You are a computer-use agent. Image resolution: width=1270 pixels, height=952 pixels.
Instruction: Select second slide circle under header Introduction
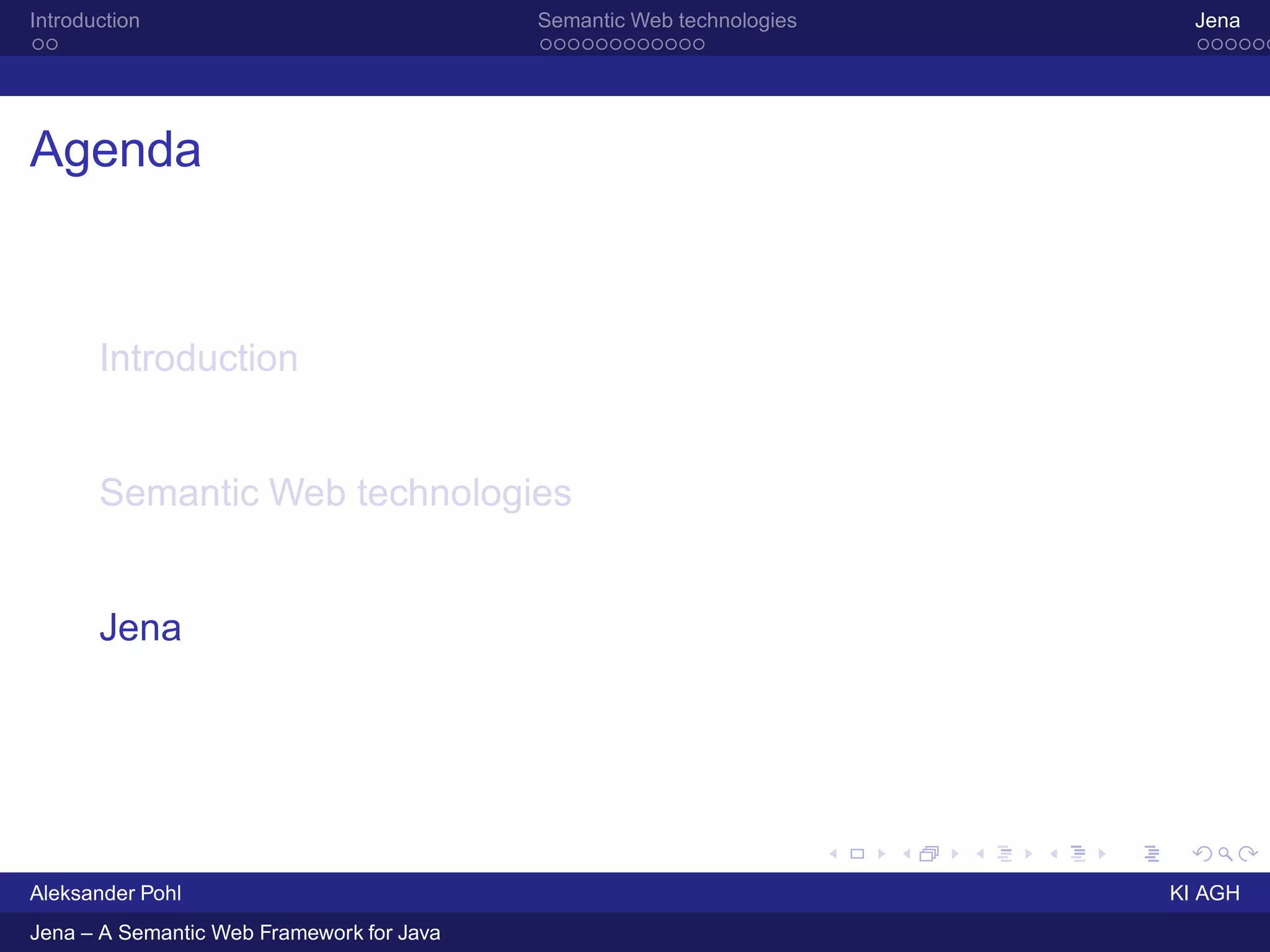(x=52, y=45)
